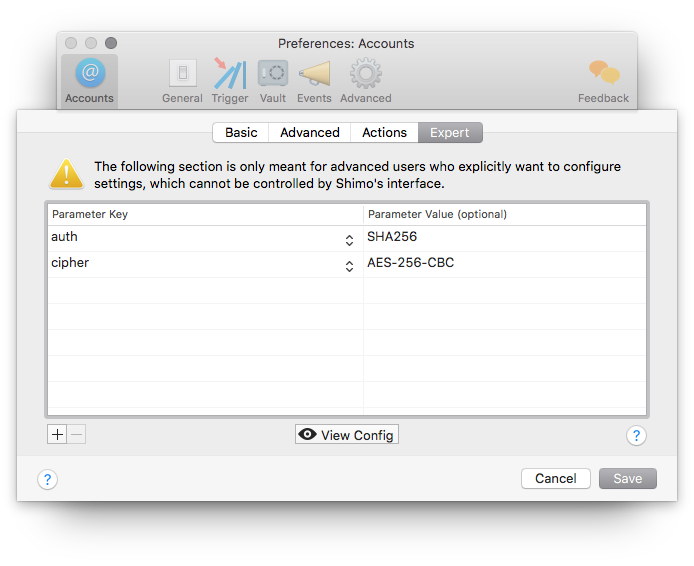The image size is (694, 566).
Task: Expand the auth parameter key dropdown
Action: 349,239
